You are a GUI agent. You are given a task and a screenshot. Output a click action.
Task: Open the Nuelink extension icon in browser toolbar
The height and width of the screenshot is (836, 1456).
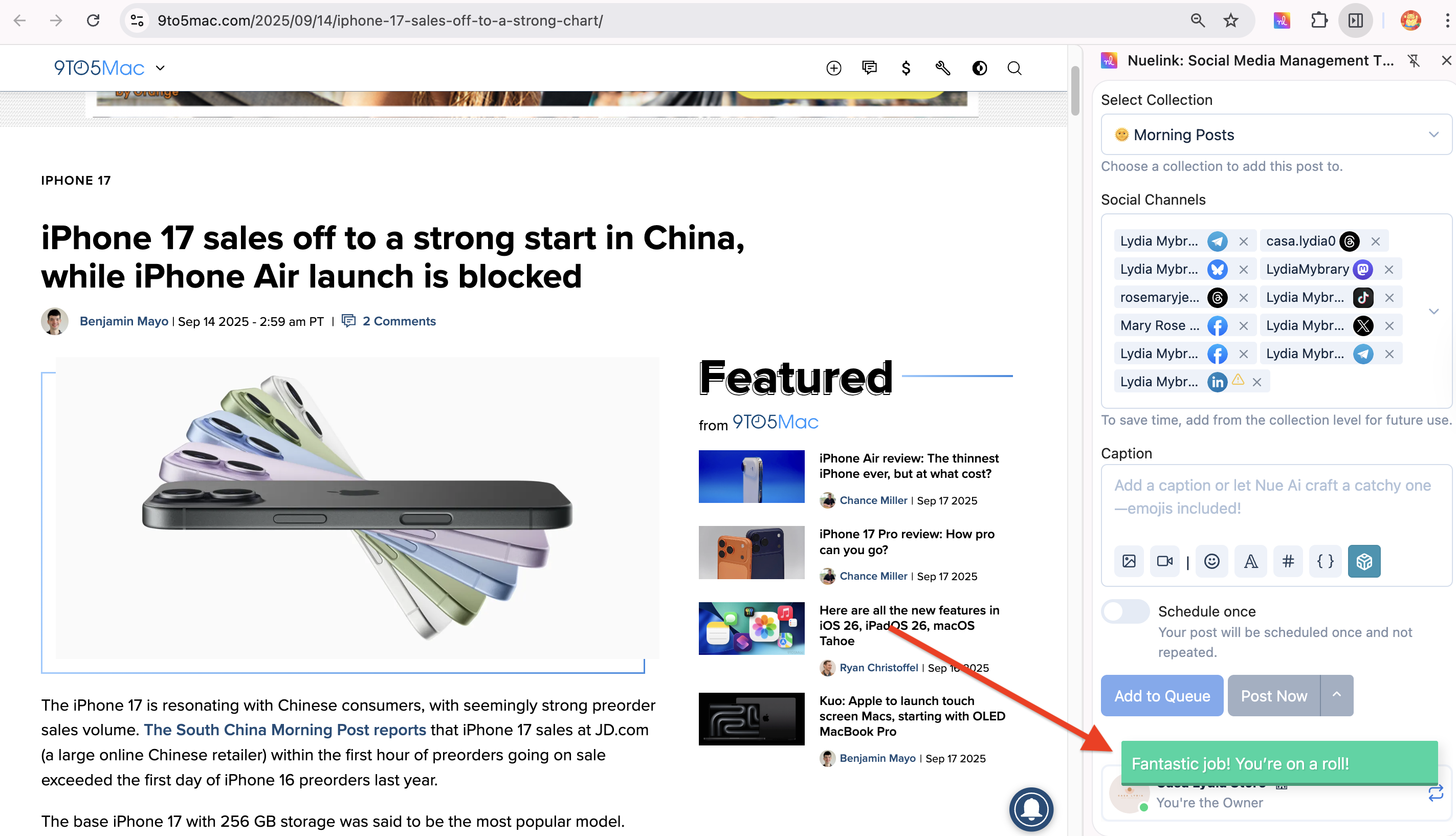coord(1282,20)
